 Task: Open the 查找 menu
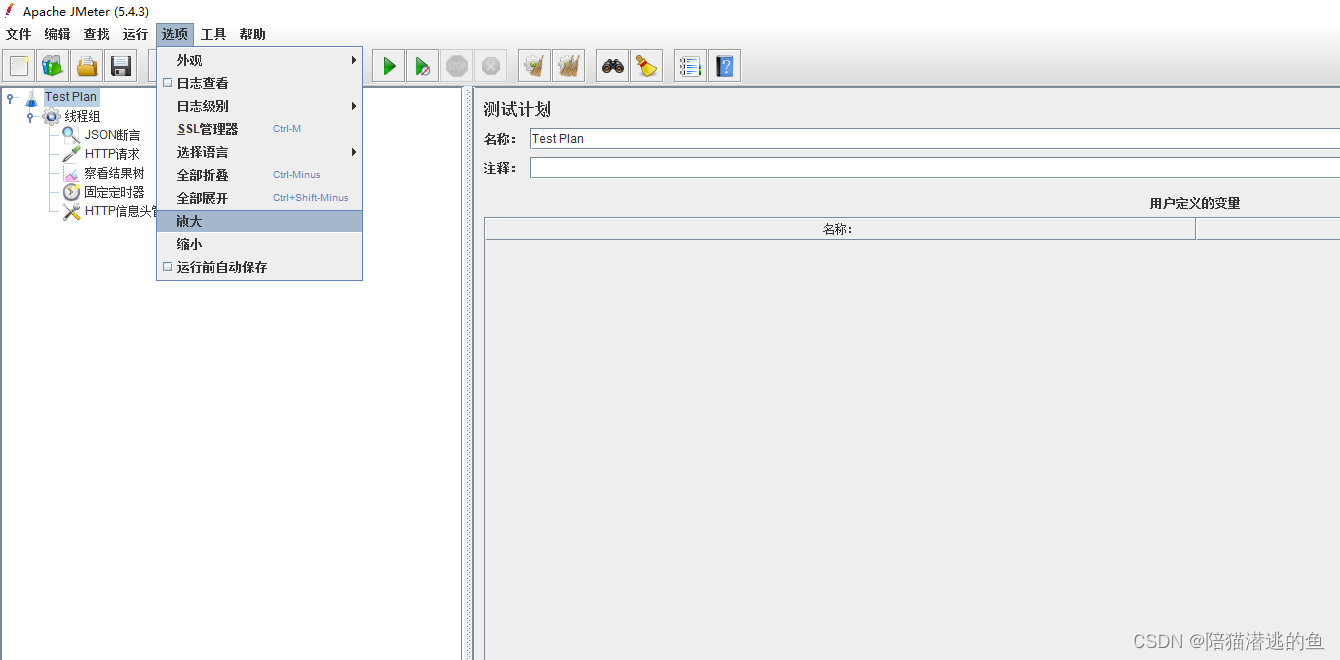tap(97, 34)
